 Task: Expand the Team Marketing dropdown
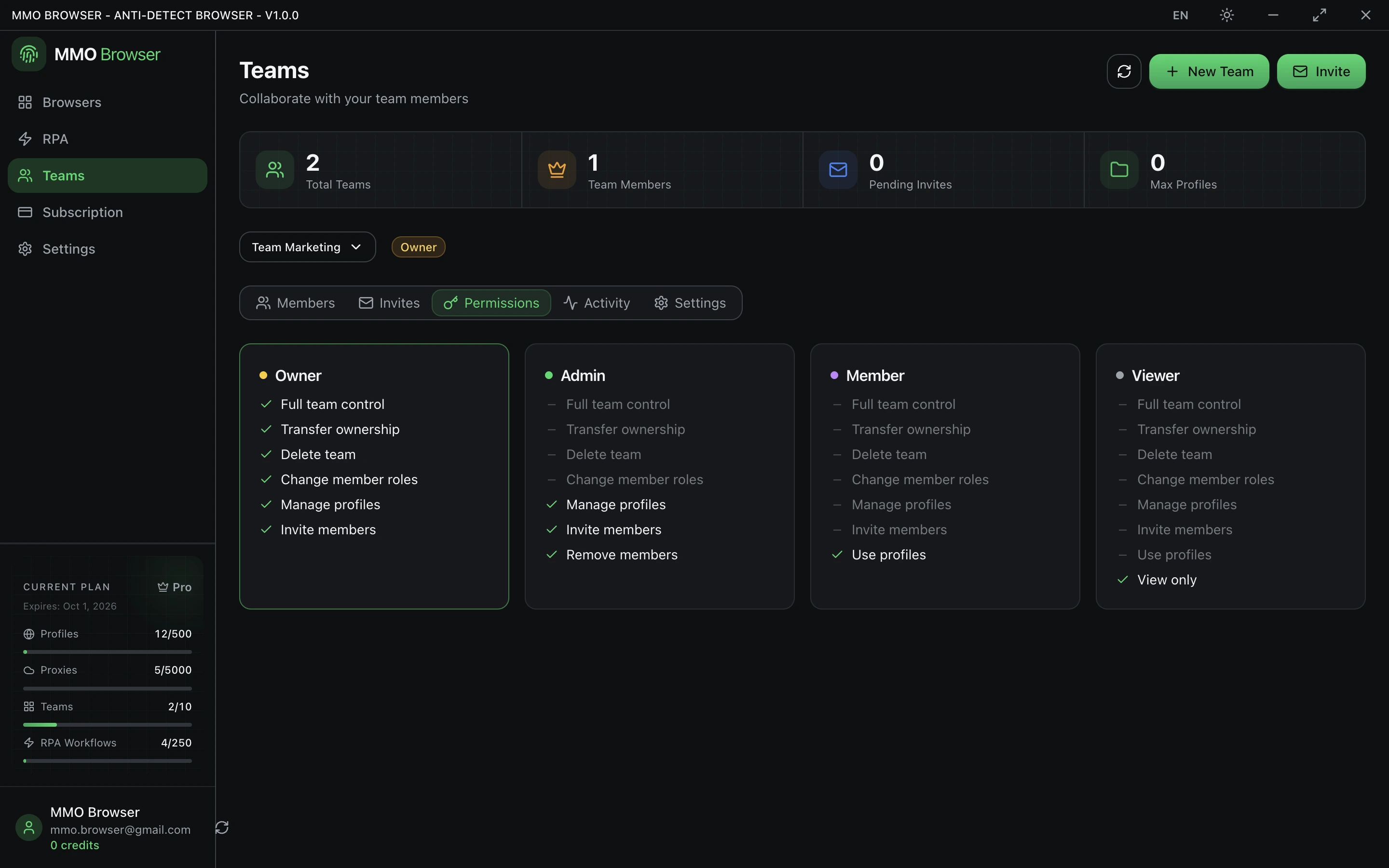308,247
